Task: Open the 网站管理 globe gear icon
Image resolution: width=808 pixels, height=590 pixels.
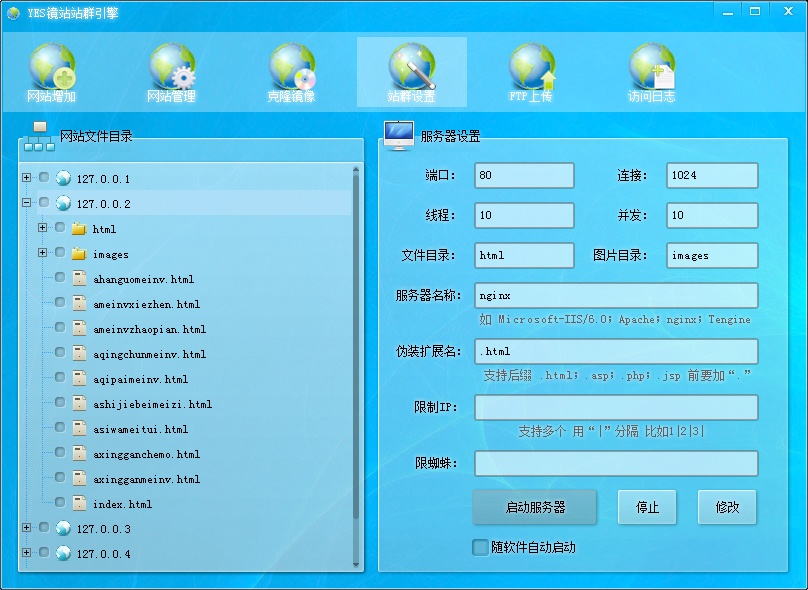Action: pyautogui.click(x=172, y=66)
